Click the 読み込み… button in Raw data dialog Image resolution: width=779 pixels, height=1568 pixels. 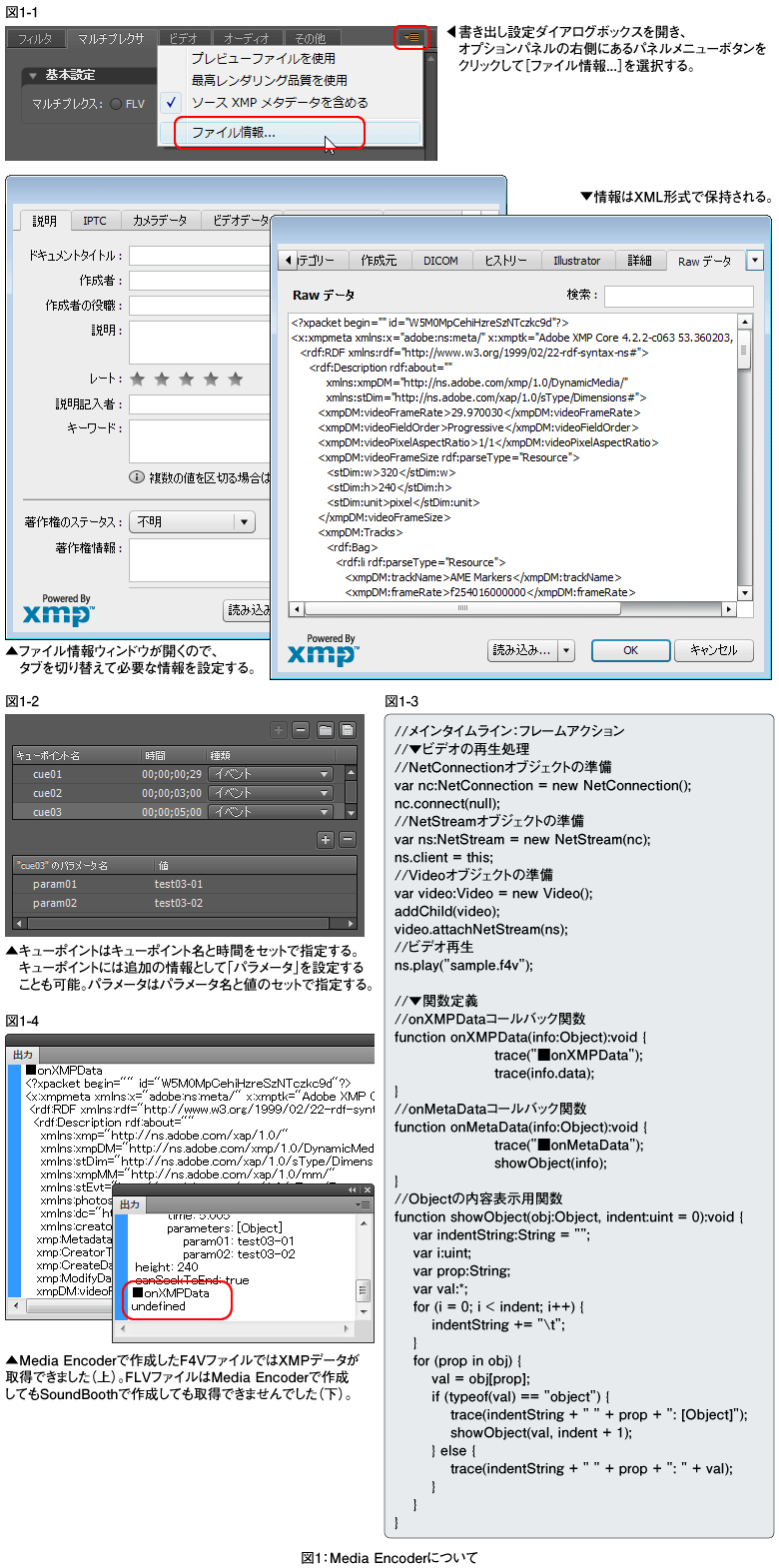pos(521,650)
